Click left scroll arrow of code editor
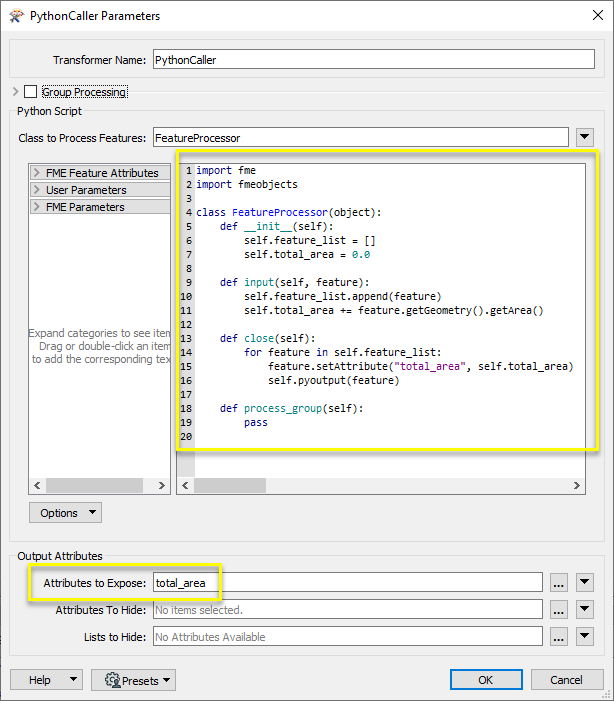This screenshot has width=614, height=701. 185,486
